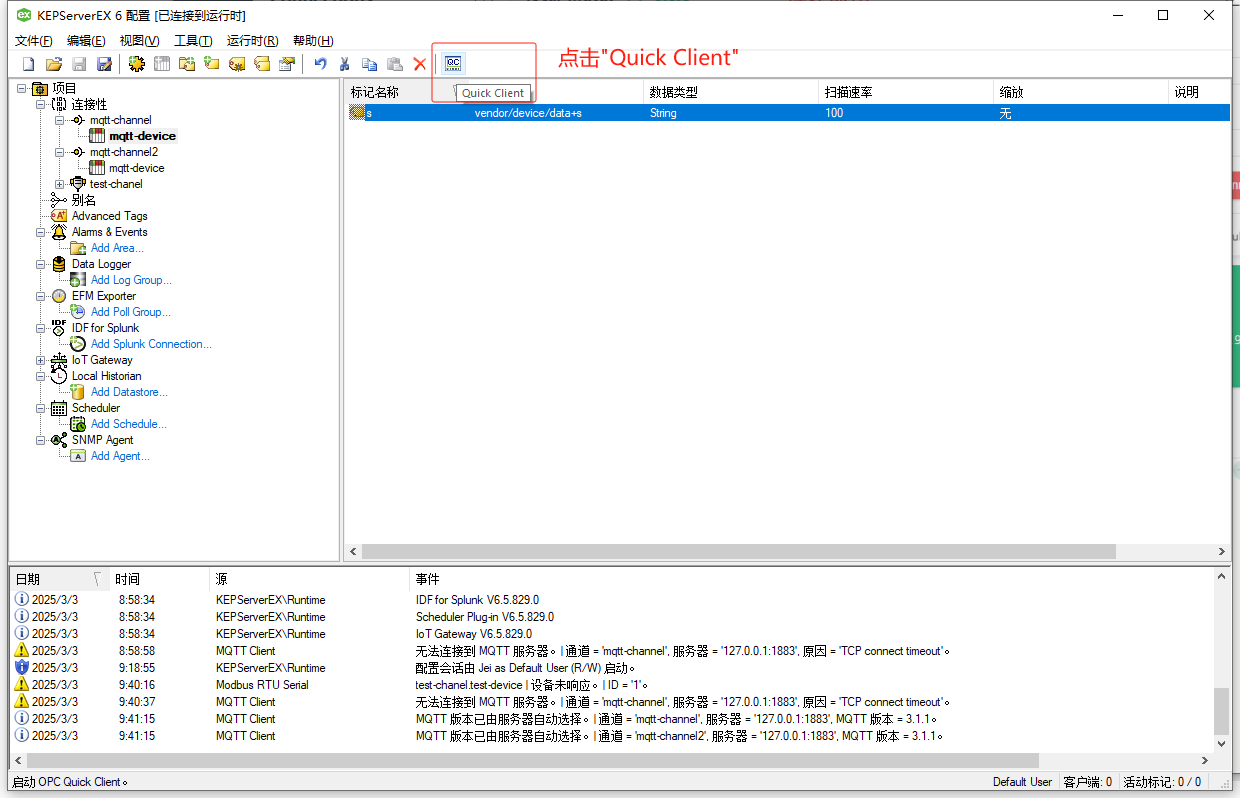Open project properties with the gear icon
The width and height of the screenshot is (1240, 798).
click(x=136, y=64)
